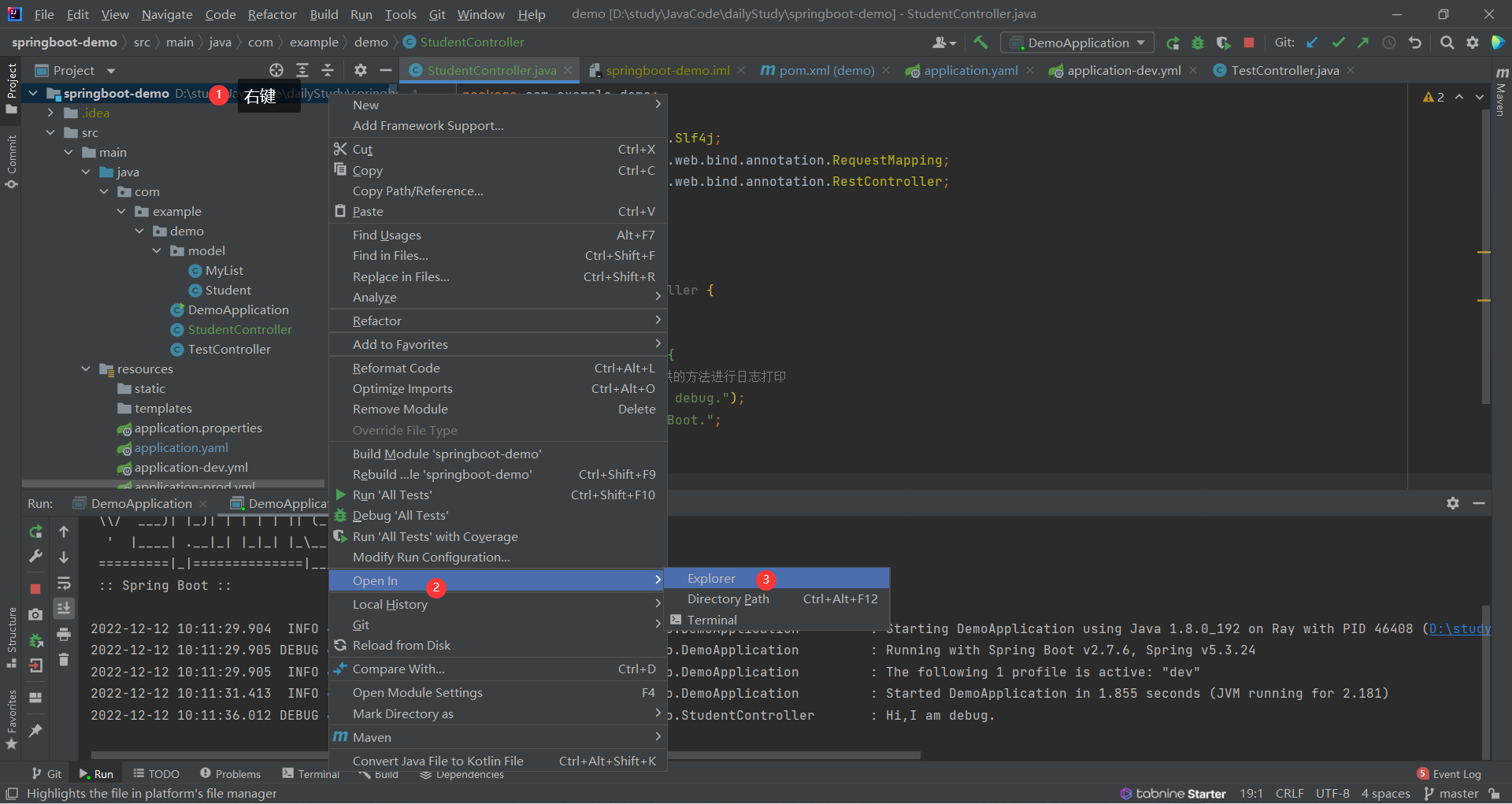Select opened file locate-target icon in Project panel
Viewport: 1512px width, 804px height.
point(276,70)
